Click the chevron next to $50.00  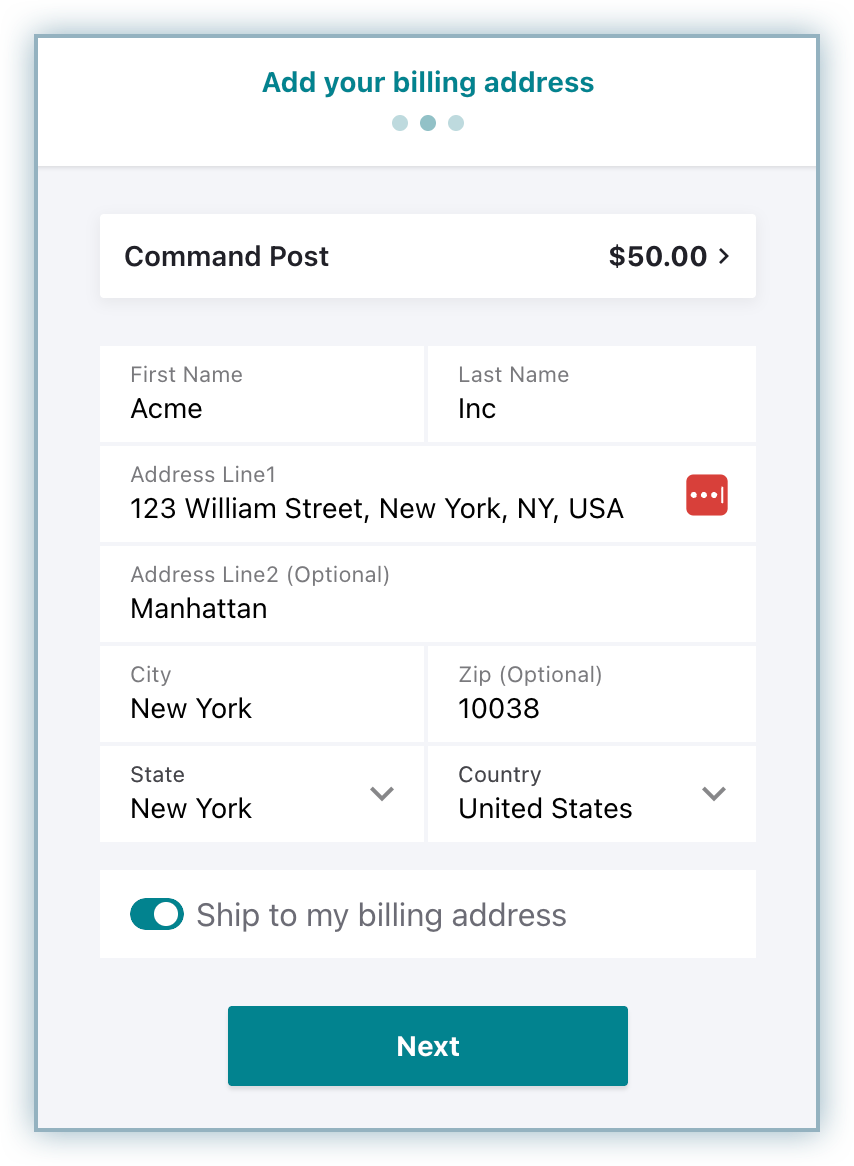[725, 256]
